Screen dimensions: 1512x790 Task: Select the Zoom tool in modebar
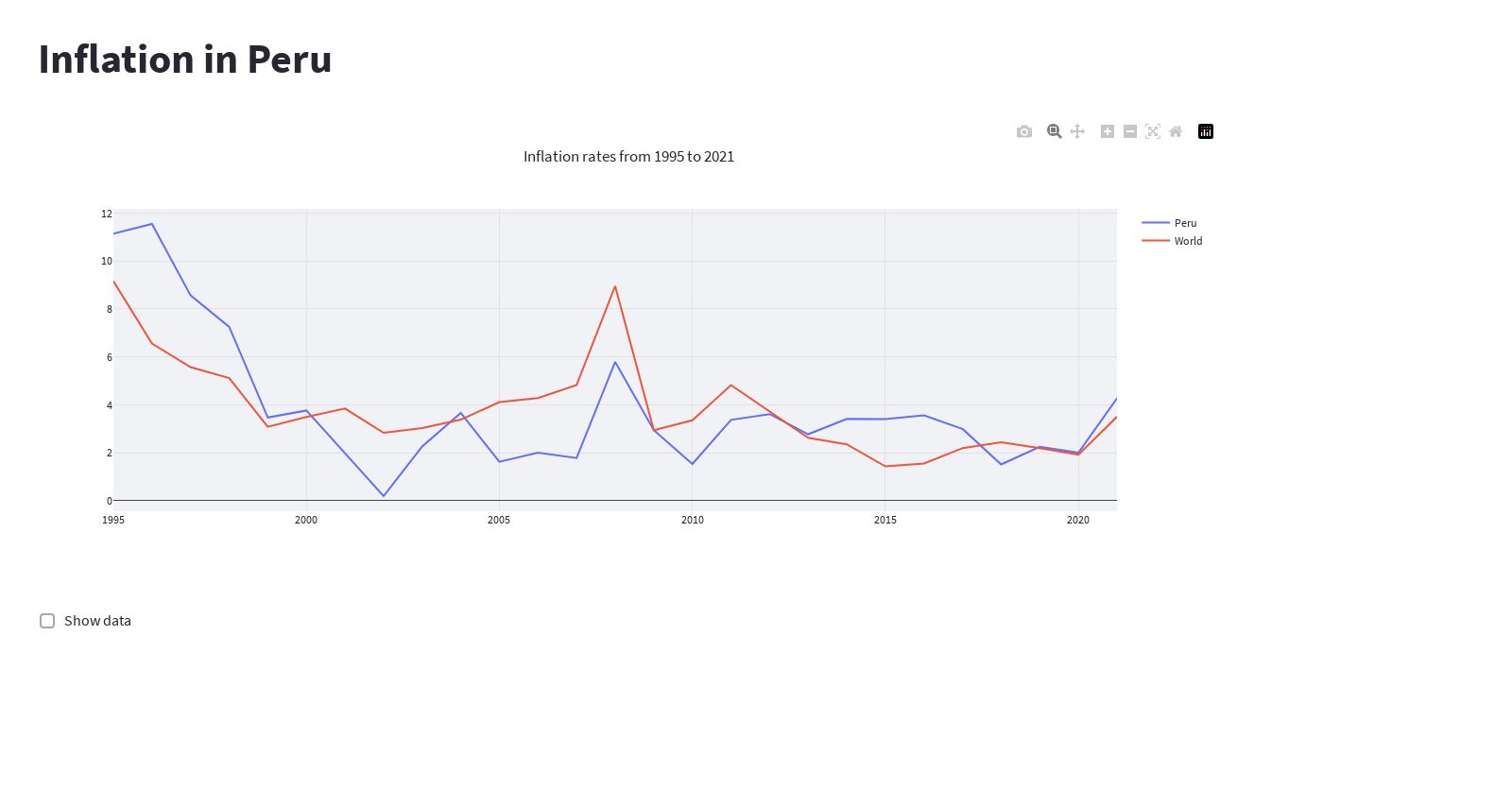(1055, 131)
